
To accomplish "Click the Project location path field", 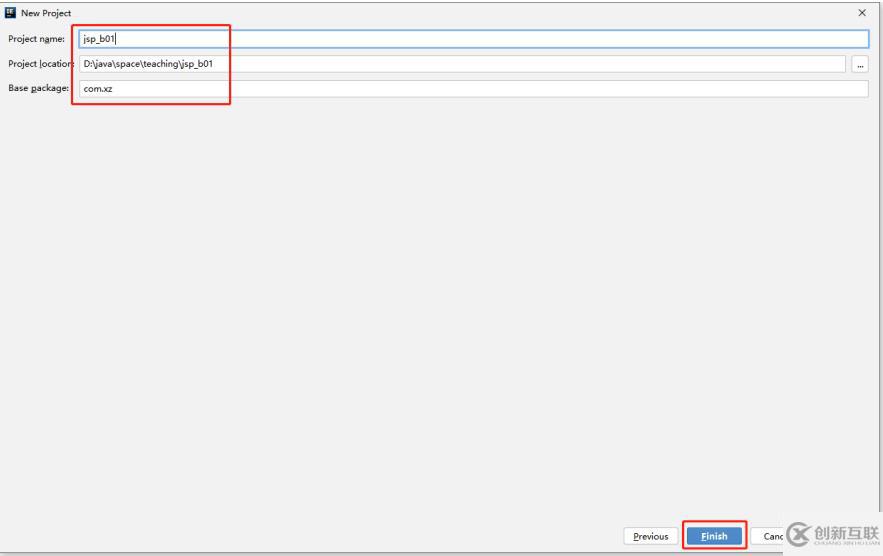I will 462,64.
